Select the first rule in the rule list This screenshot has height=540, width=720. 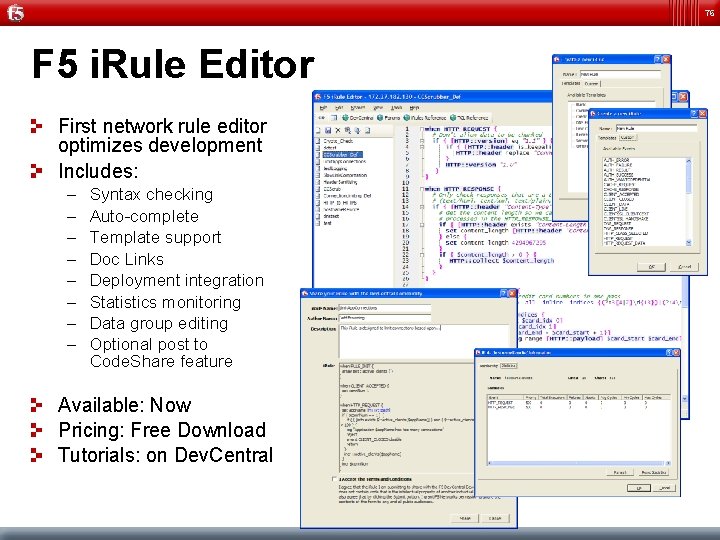point(338,141)
